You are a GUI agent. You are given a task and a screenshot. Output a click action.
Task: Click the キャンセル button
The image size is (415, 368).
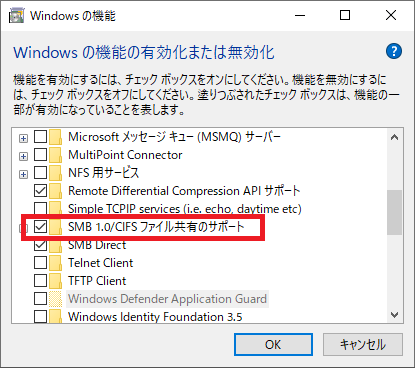(363, 344)
